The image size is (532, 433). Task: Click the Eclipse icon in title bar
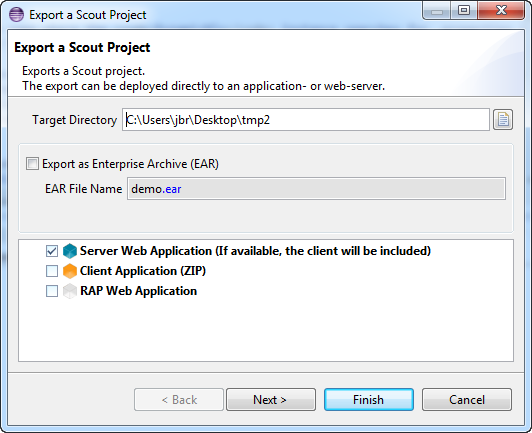click(x=16, y=15)
